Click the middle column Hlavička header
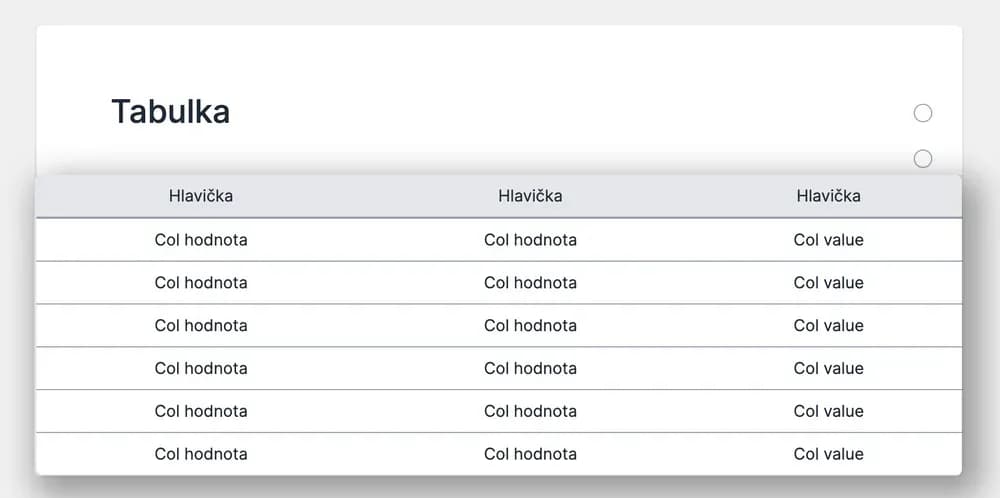 [530, 196]
